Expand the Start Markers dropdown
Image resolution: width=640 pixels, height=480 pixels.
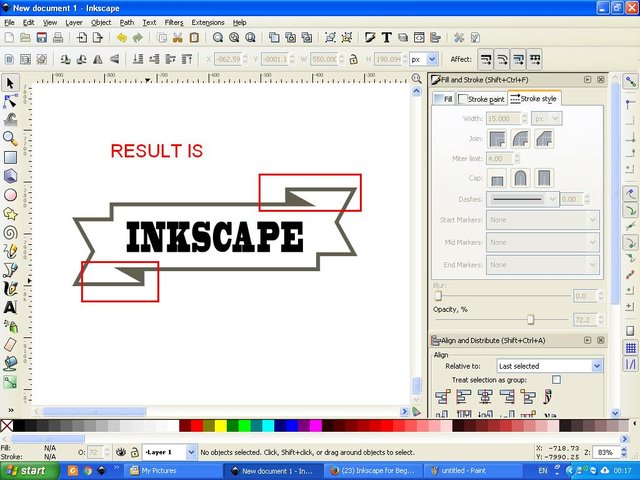543,220
